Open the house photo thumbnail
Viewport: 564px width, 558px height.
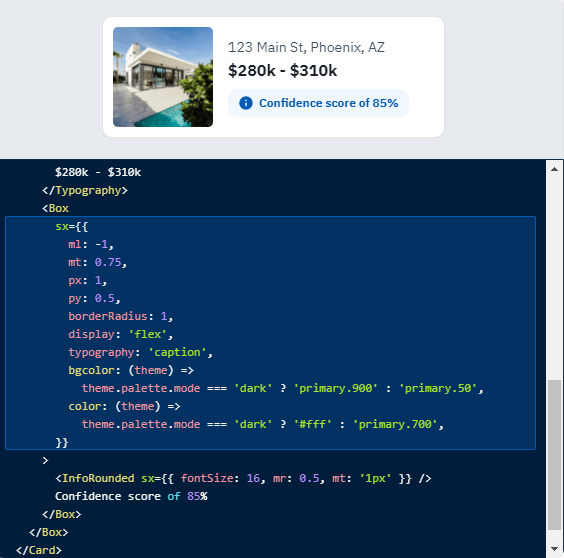163,77
